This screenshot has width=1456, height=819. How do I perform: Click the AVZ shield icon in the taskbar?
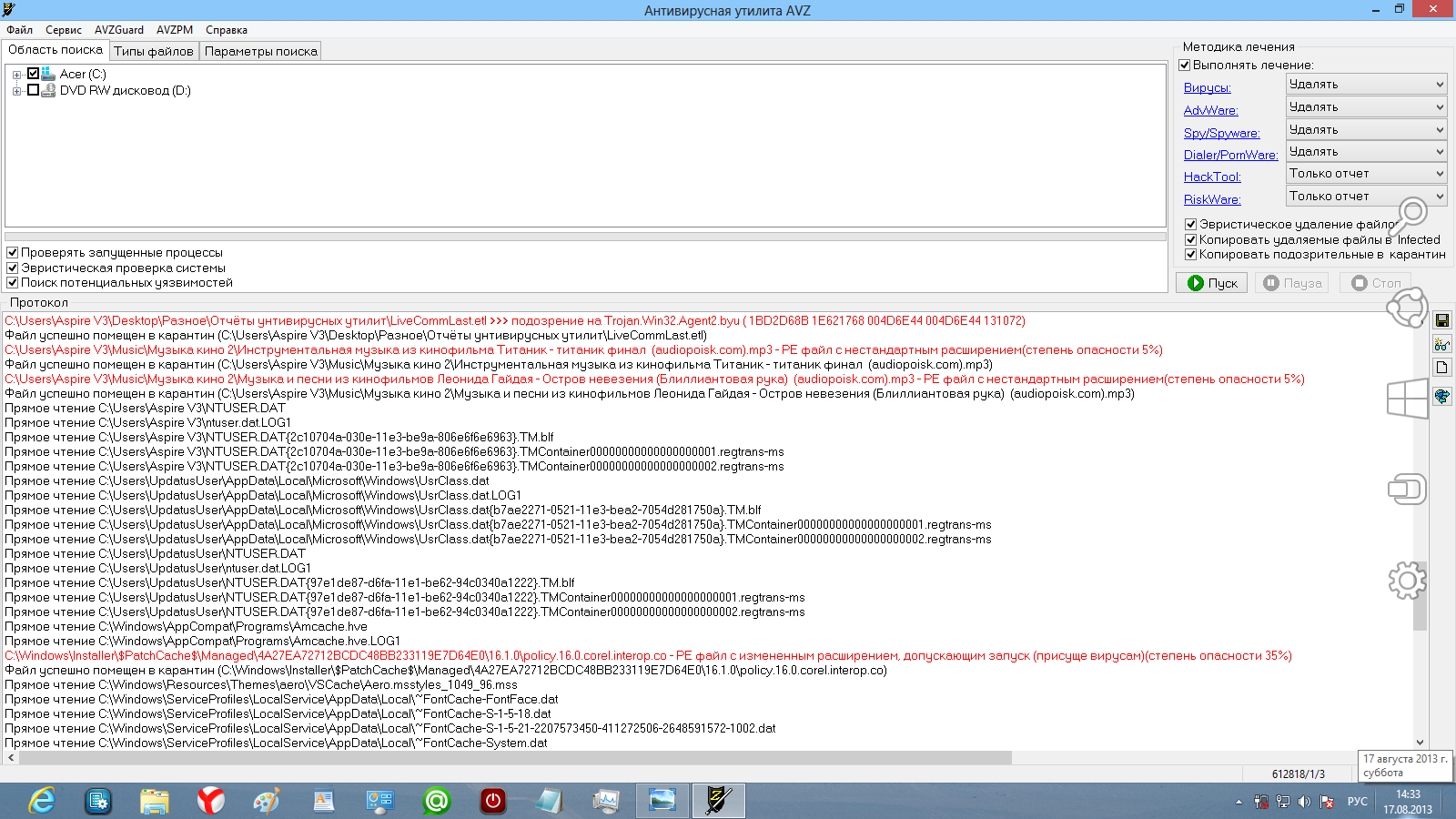[x=719, y=801]
